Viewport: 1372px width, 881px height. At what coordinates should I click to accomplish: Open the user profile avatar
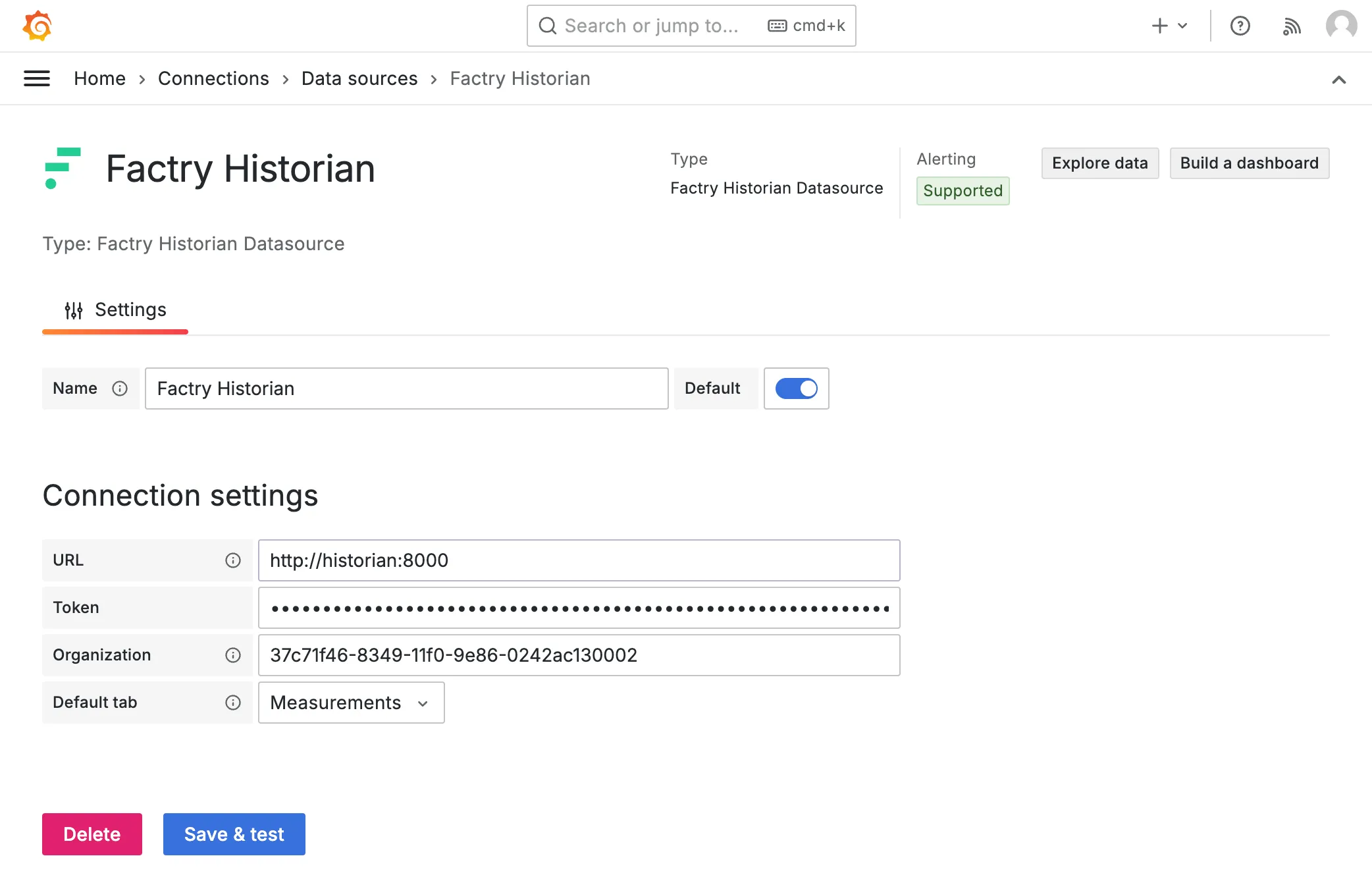point(1341,26)
